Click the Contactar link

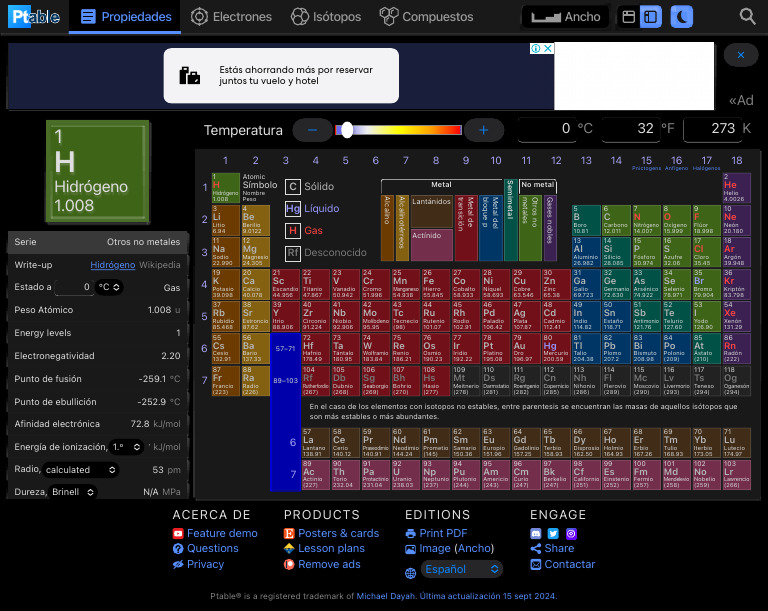pos(563,564)
